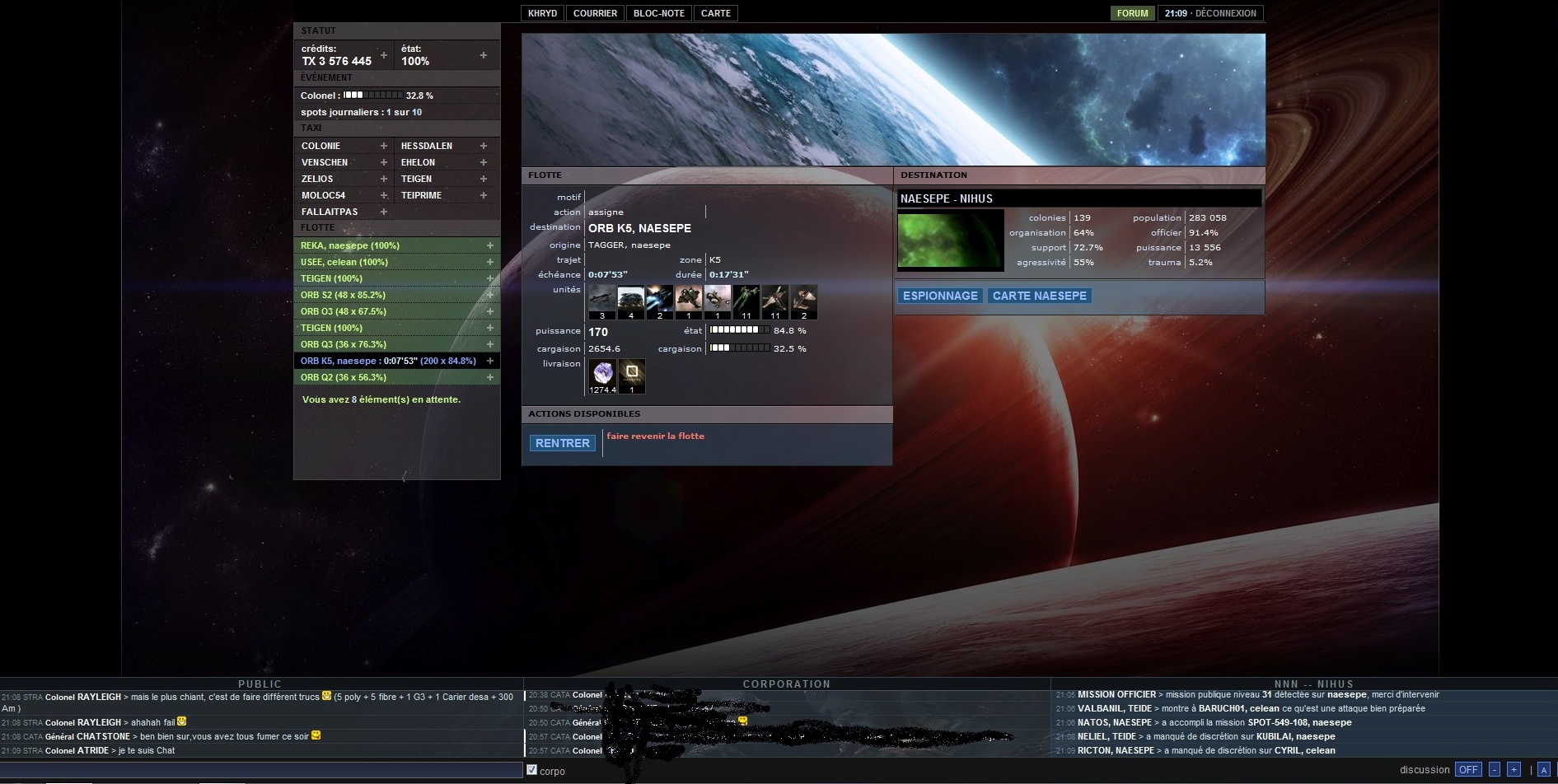1558x784 pixels.
Task: Click the discussion plus button
Action: tap(1514, 769)
